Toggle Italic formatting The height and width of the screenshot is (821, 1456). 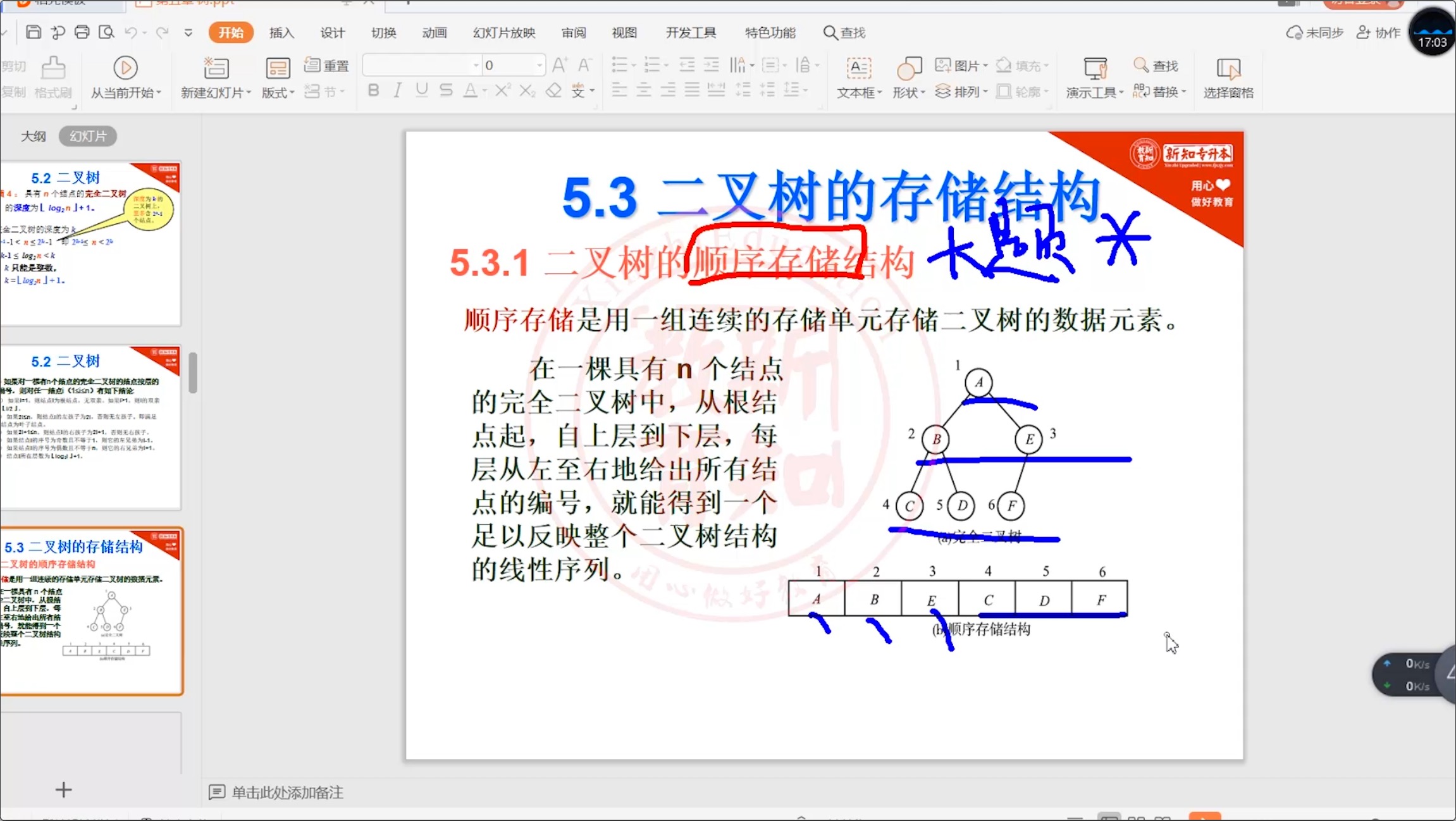[397, 90]
